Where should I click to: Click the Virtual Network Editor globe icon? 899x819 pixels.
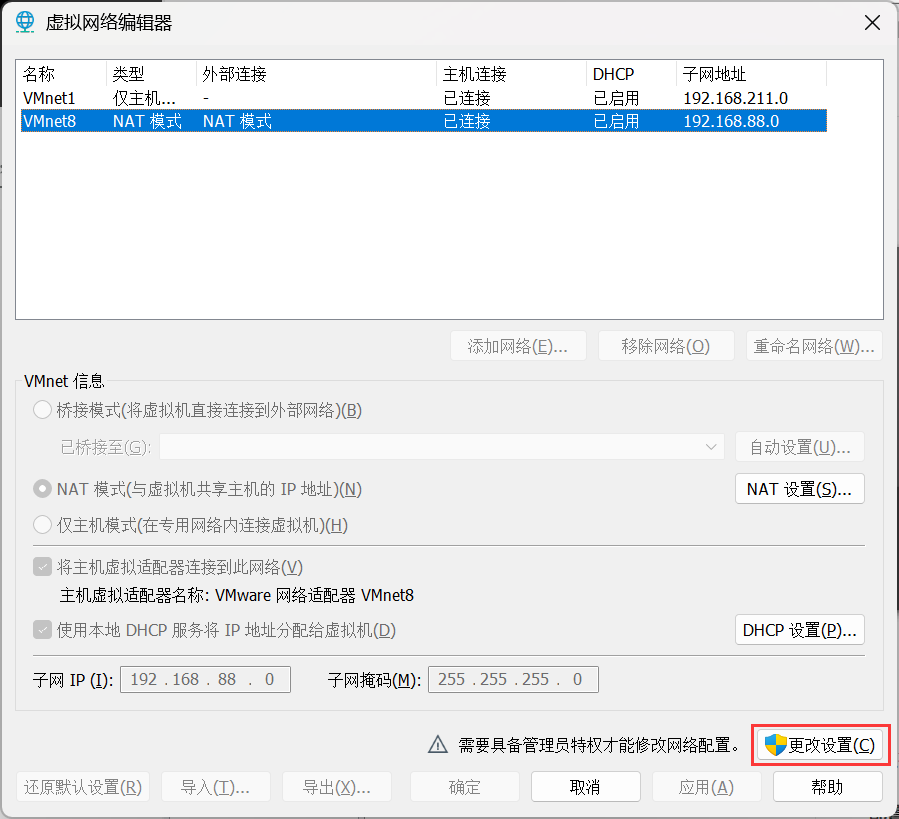pos(25,22)
